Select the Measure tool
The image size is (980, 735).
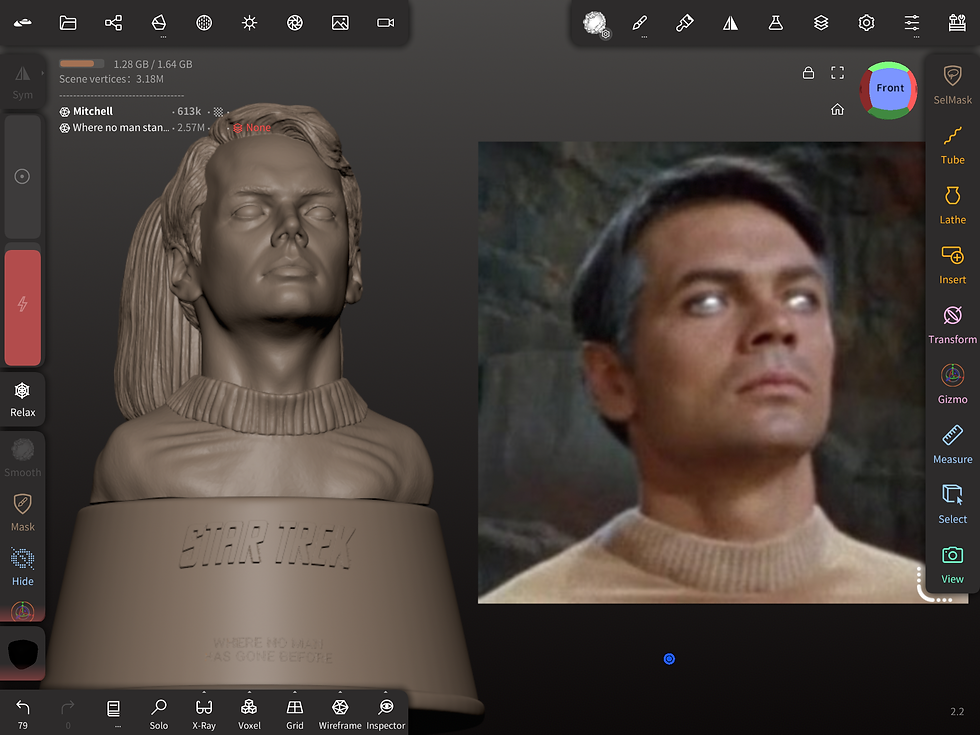952,444
